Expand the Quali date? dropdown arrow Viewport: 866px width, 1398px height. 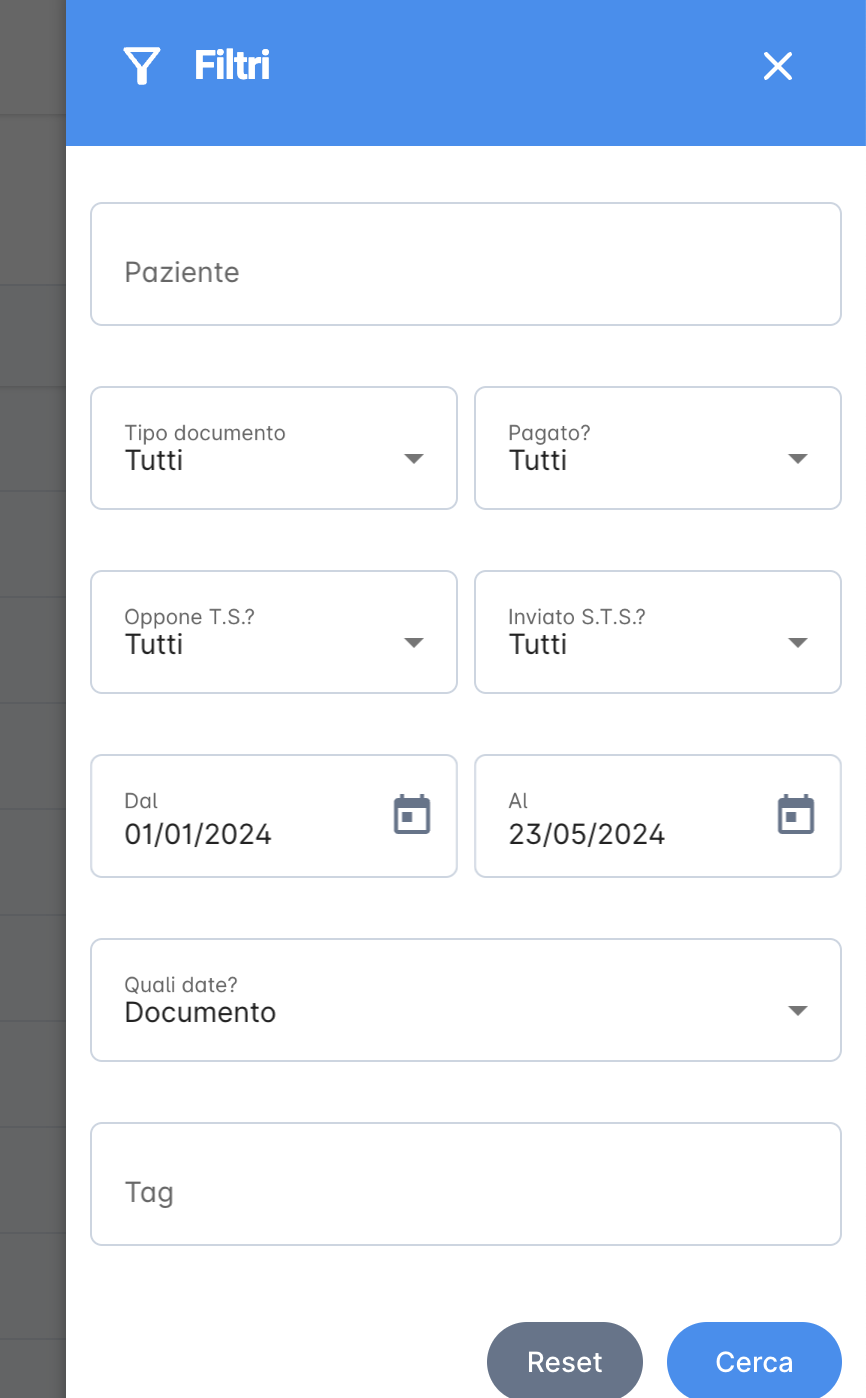(797, 1010)
